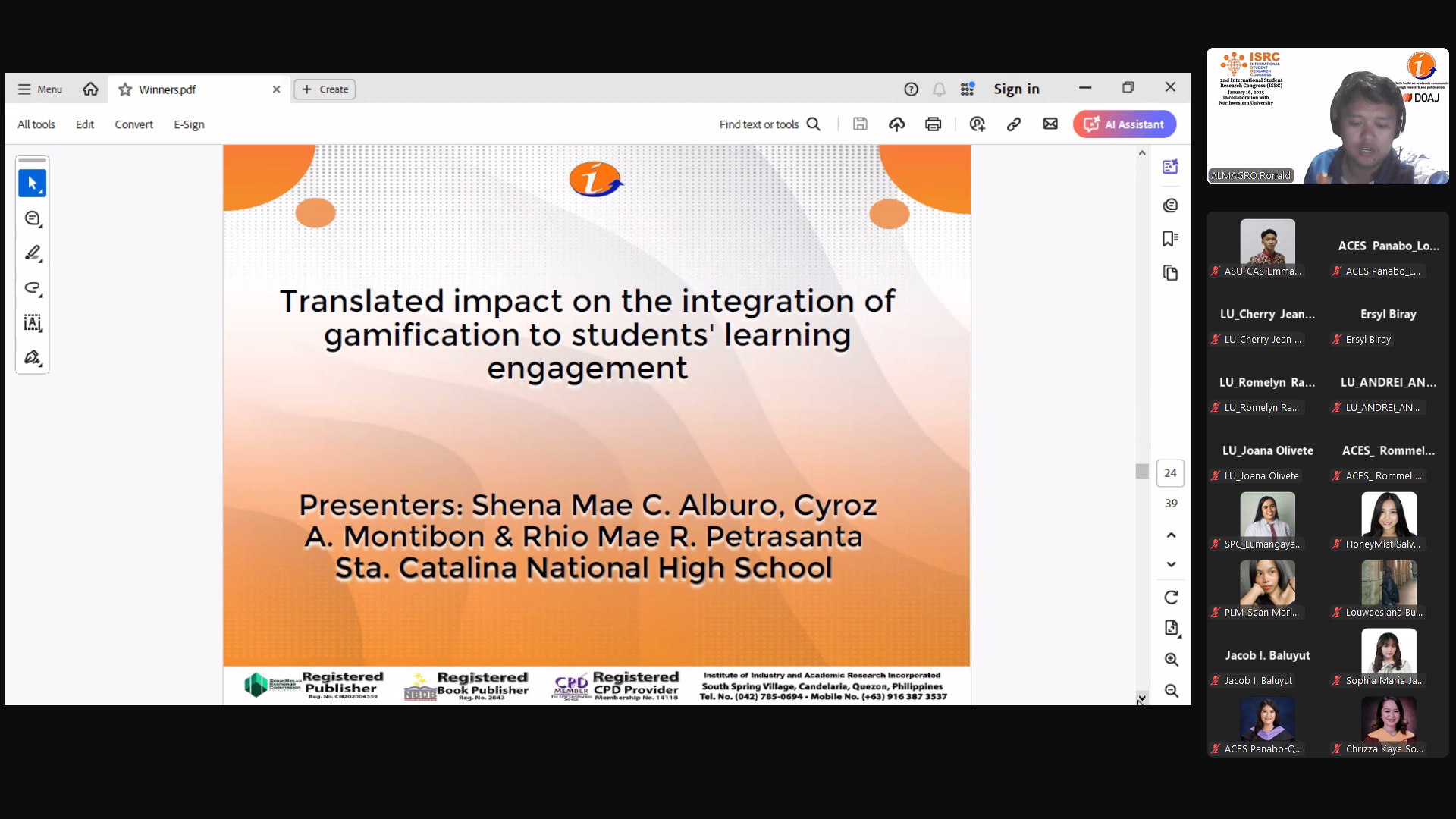Open the Convert menu
Viewport: 1456px width, 819px height.
tap(133, 124)
